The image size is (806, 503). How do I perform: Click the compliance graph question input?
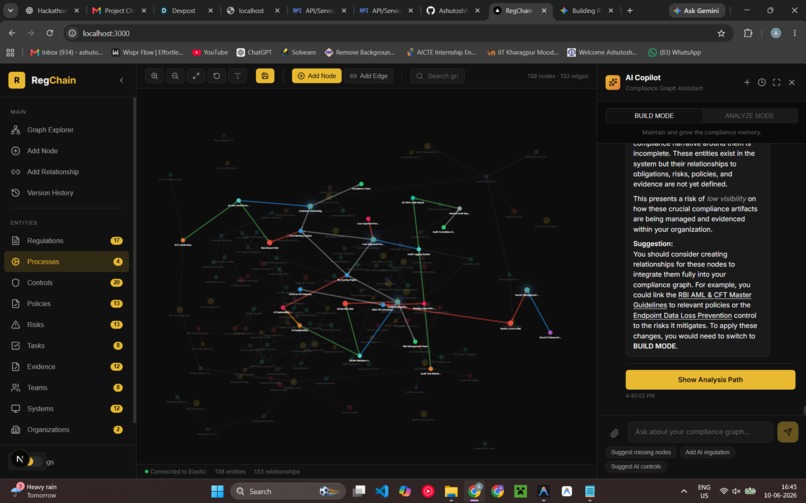coord(700,432)
